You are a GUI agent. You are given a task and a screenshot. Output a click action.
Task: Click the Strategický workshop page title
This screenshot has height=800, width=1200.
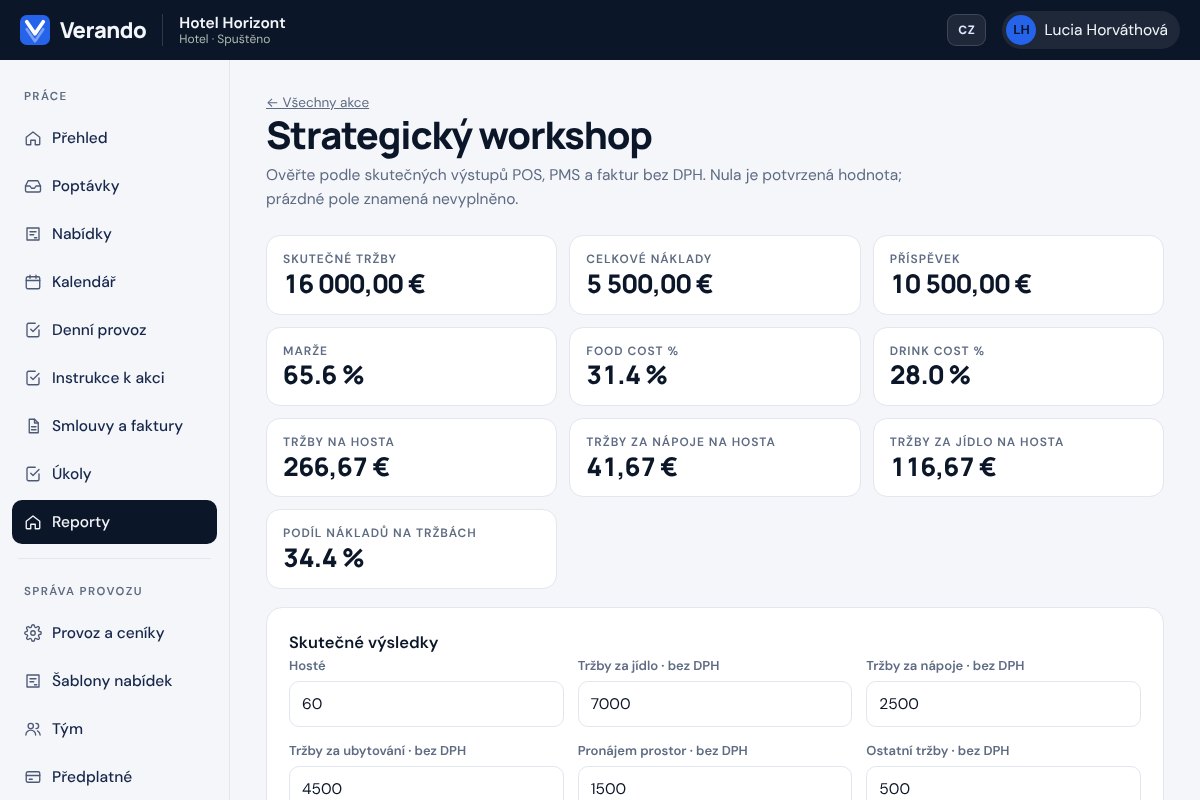tap(459, 136)
